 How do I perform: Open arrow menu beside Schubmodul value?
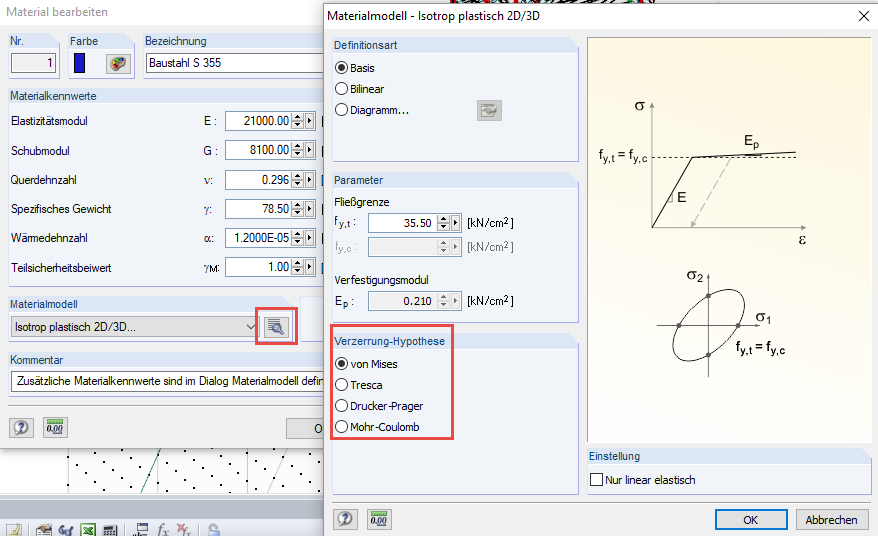[309, 150]
